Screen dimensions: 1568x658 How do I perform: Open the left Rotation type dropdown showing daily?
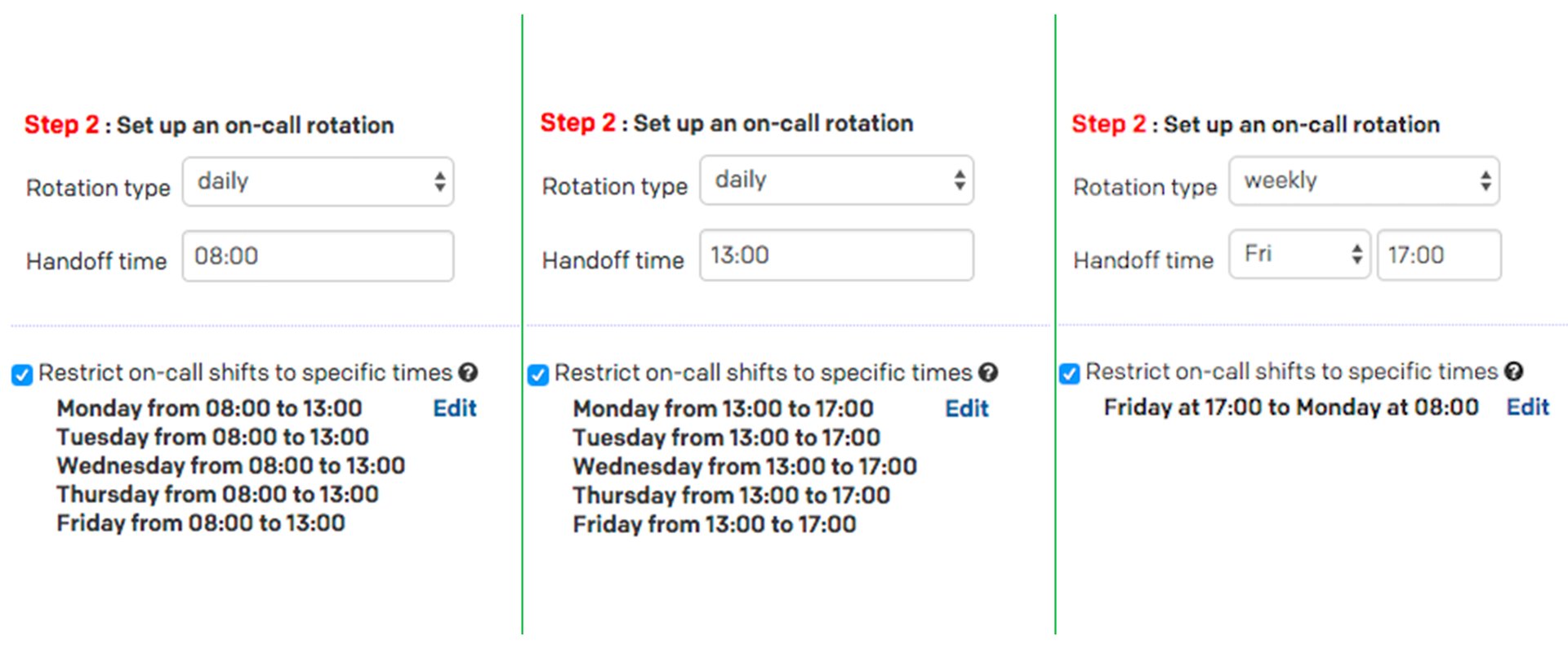pyautogui.click(x=318, y=181)
